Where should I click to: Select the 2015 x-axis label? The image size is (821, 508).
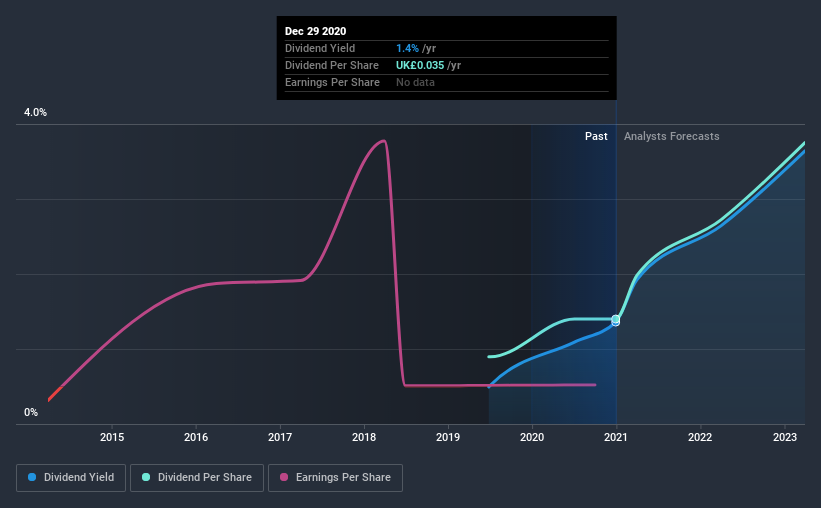[x=112, y=437]
